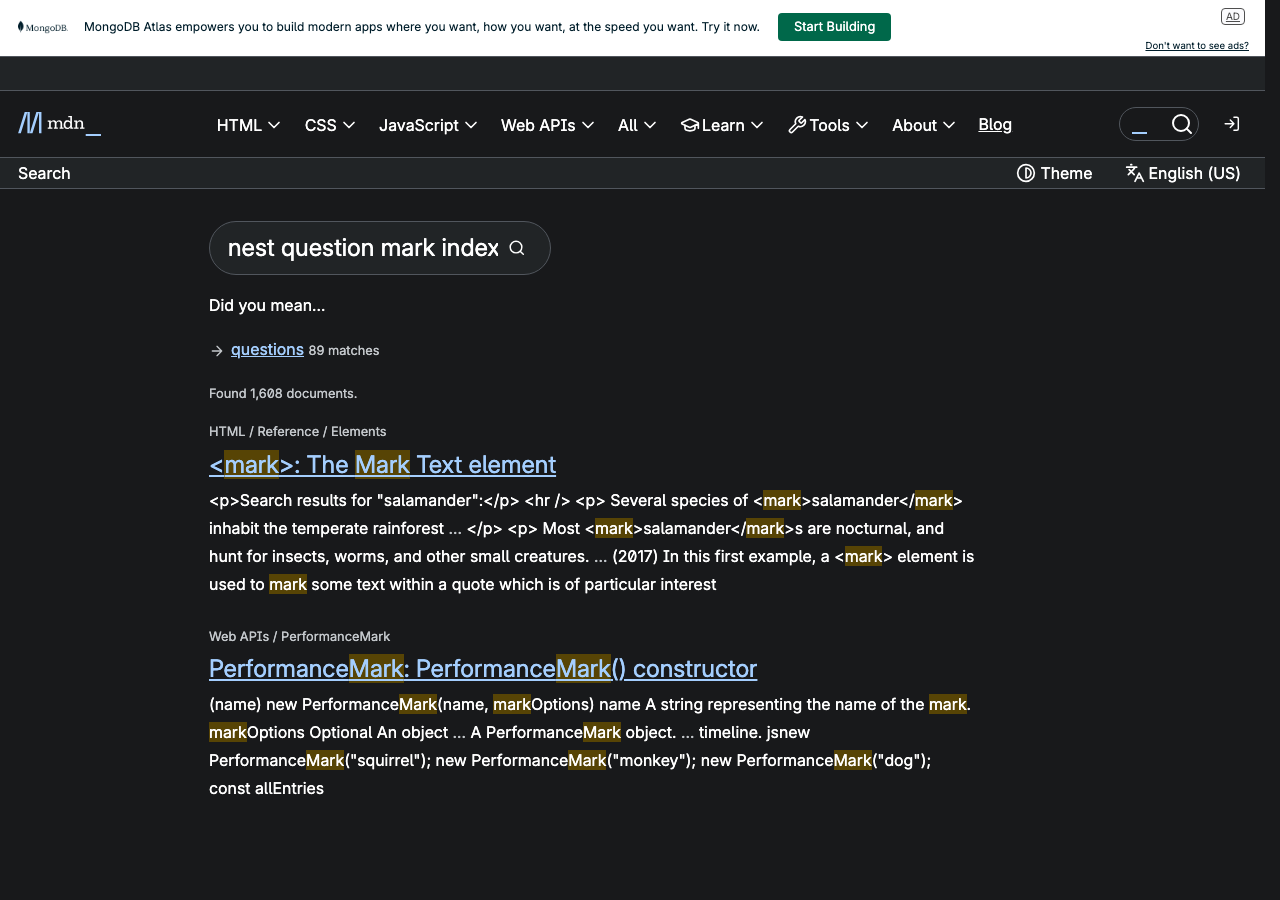Toggle the site Theme
Screen dimensions: 1280x900
[1054, 173]
